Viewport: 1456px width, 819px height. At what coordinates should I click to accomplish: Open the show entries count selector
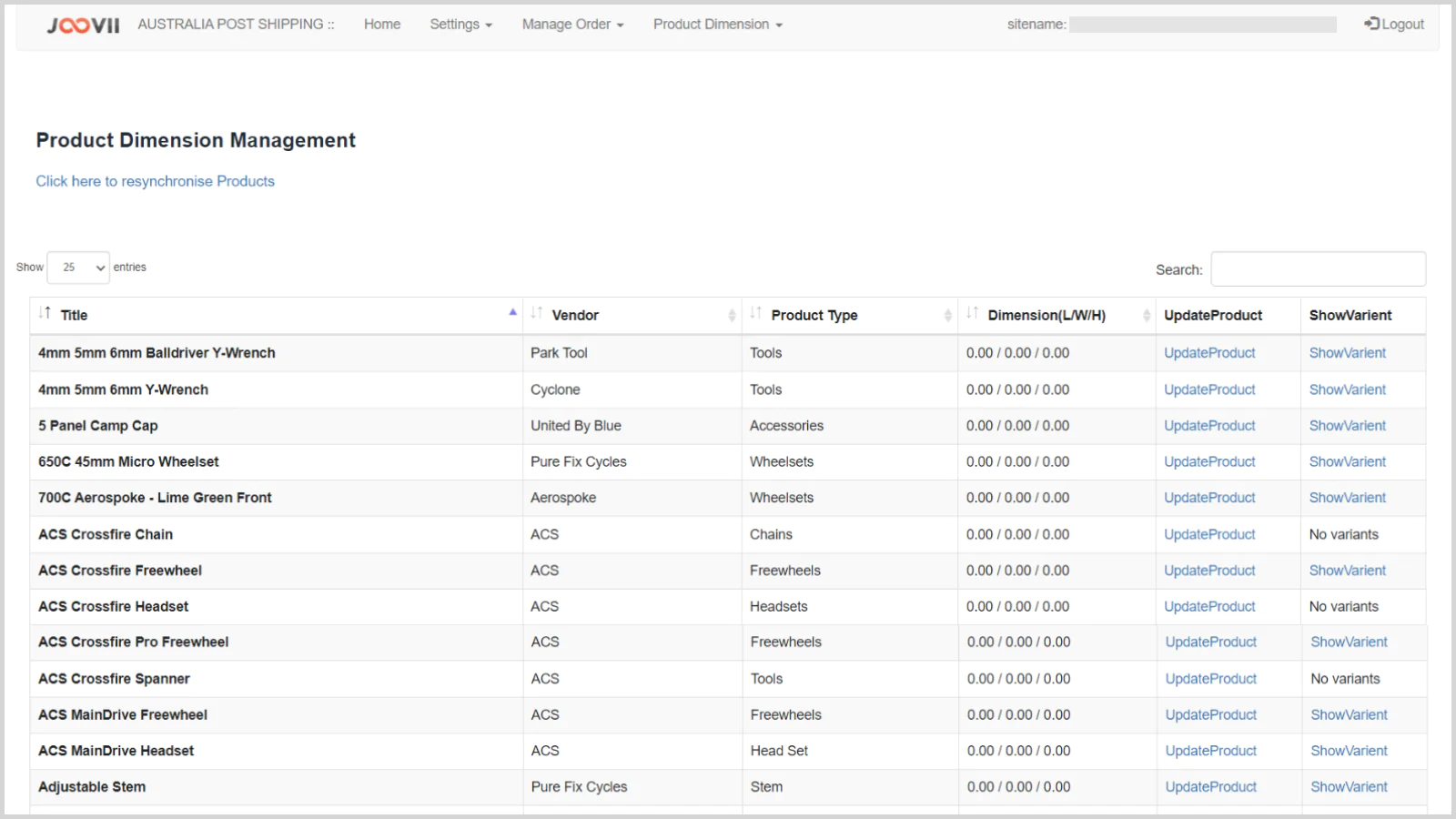pyautogui.click(x=78, y=268)
